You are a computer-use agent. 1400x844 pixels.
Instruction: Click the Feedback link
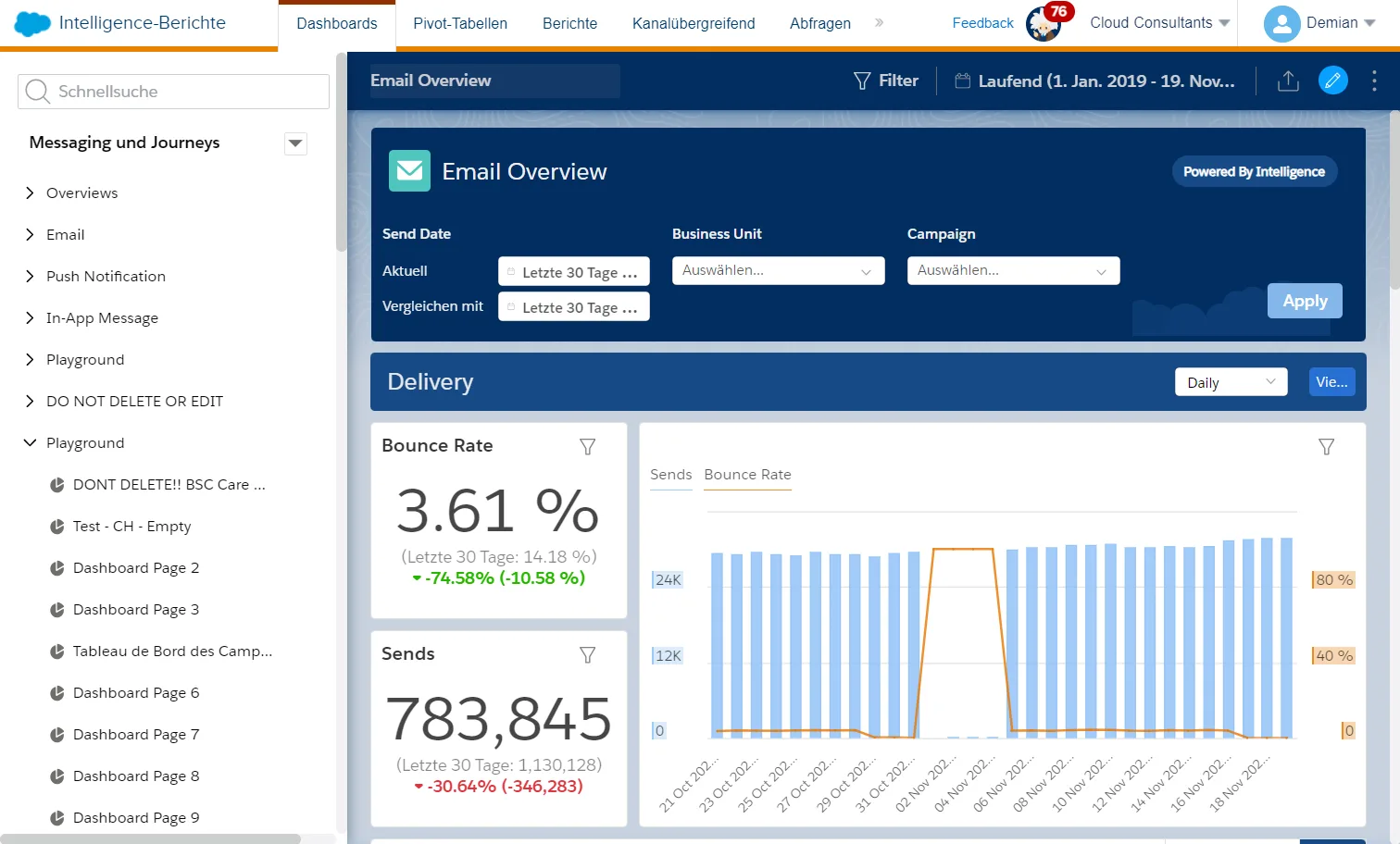[x=982, y=23]
